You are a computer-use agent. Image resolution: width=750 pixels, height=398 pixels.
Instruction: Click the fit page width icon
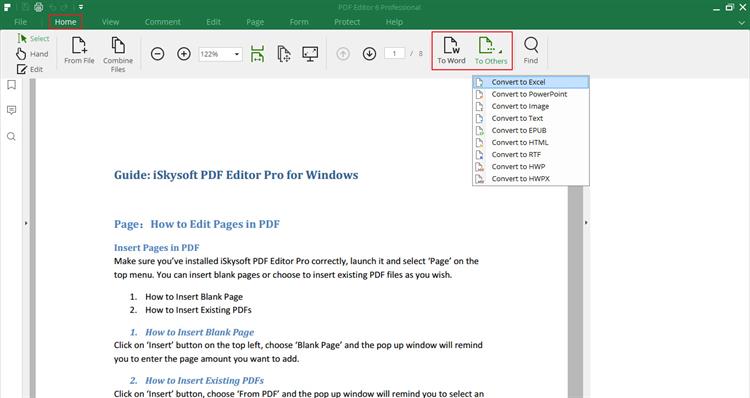coord(257,54)
